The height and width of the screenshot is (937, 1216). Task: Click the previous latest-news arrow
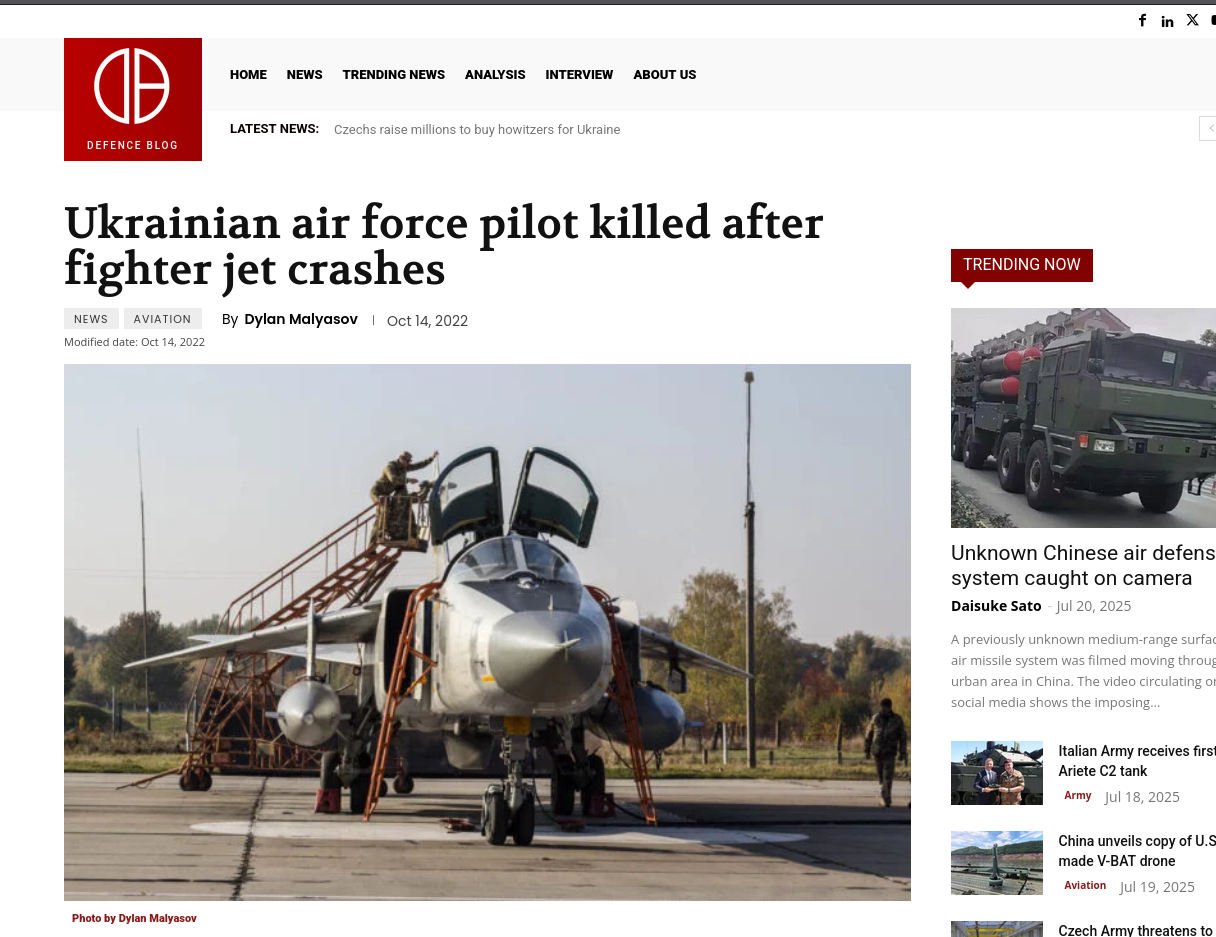coord(1209,128)
